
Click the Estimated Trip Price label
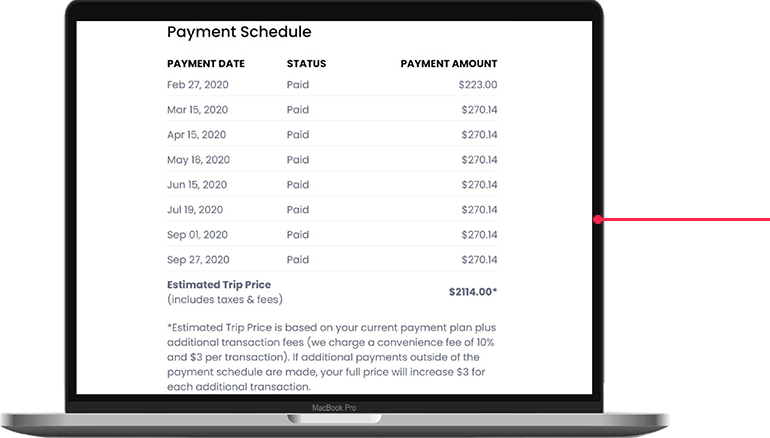219,285
